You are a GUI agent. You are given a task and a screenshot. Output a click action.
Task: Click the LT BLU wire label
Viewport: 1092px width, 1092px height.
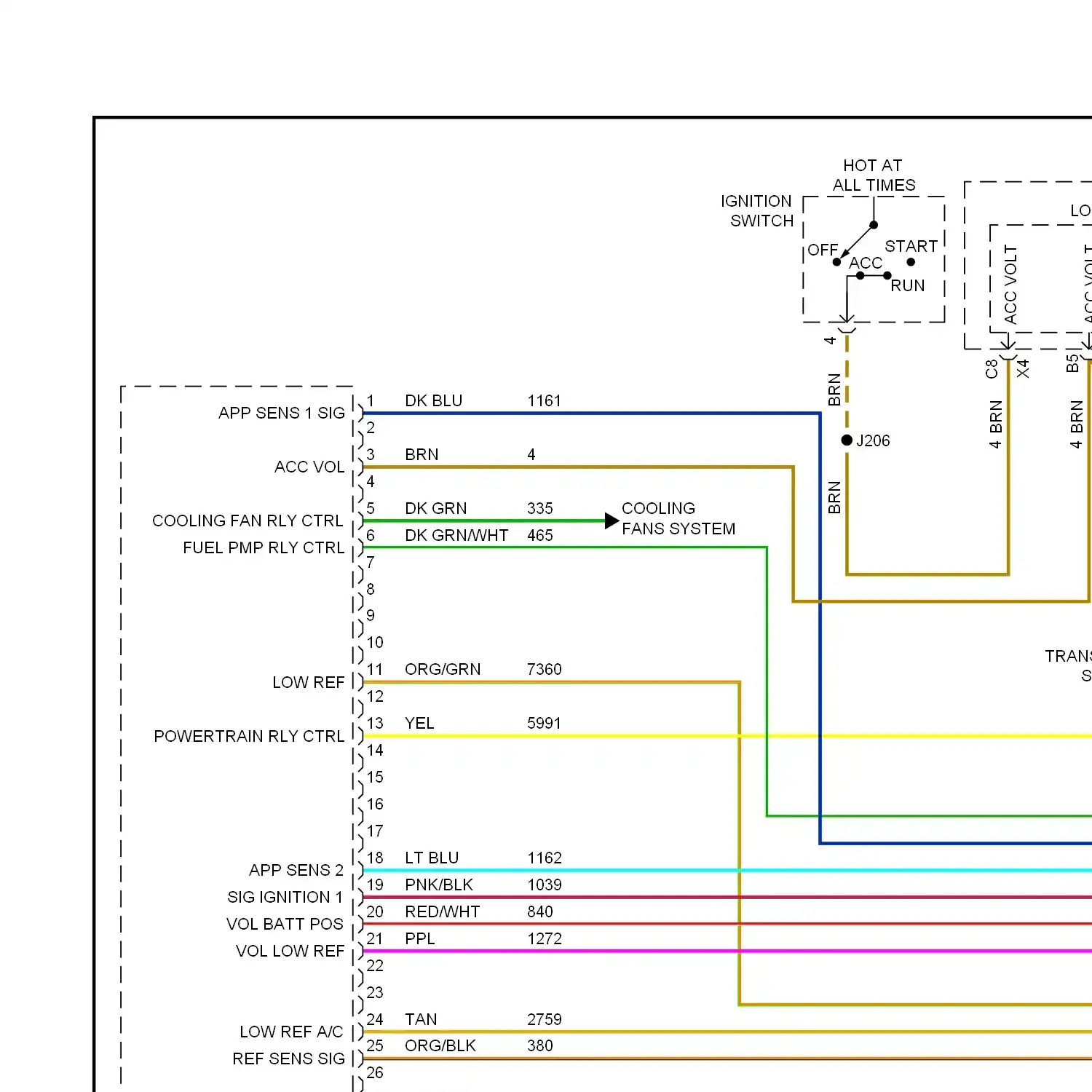coord(431,858)
